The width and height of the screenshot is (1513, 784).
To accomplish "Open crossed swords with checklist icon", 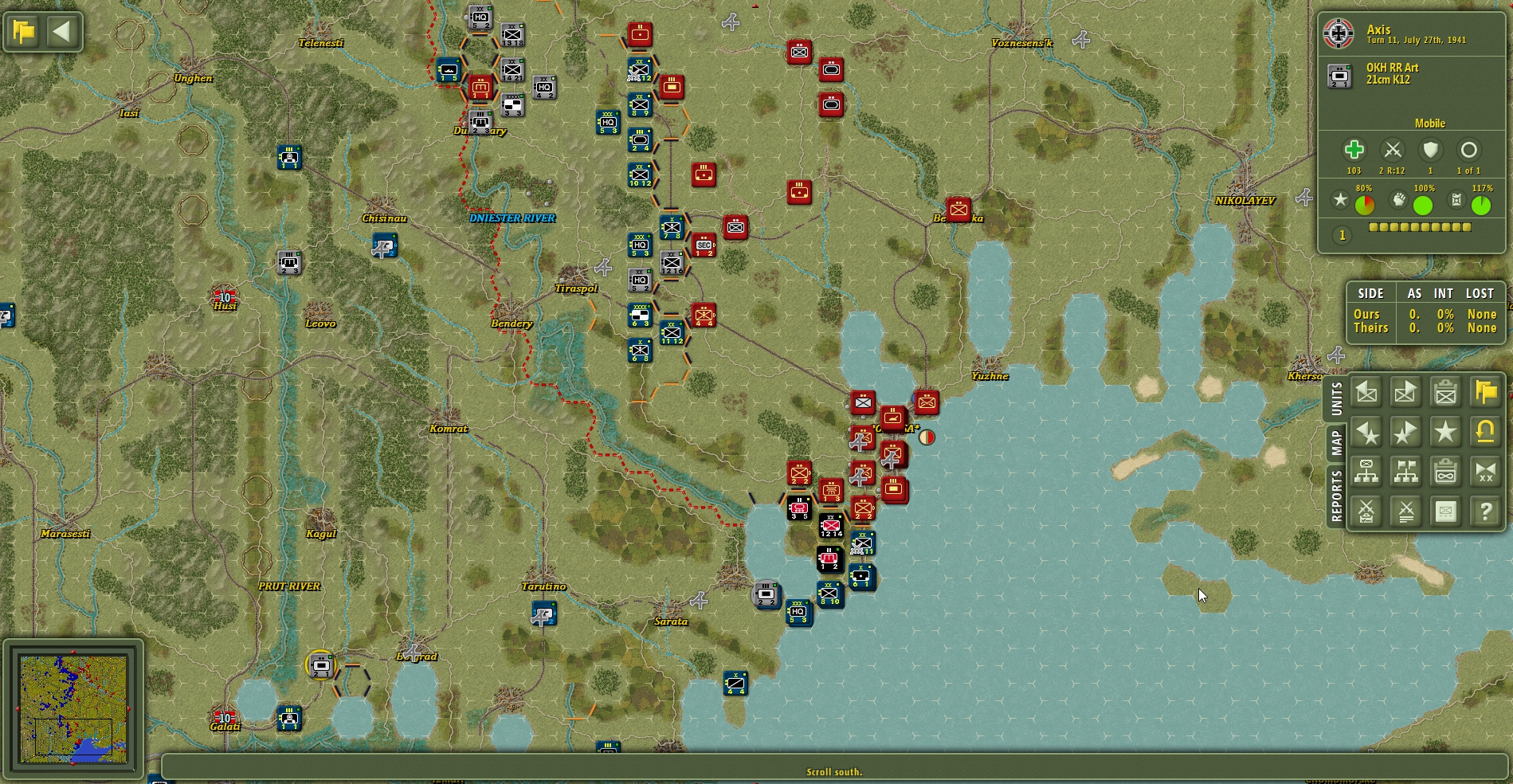I will pos(1366,512).
